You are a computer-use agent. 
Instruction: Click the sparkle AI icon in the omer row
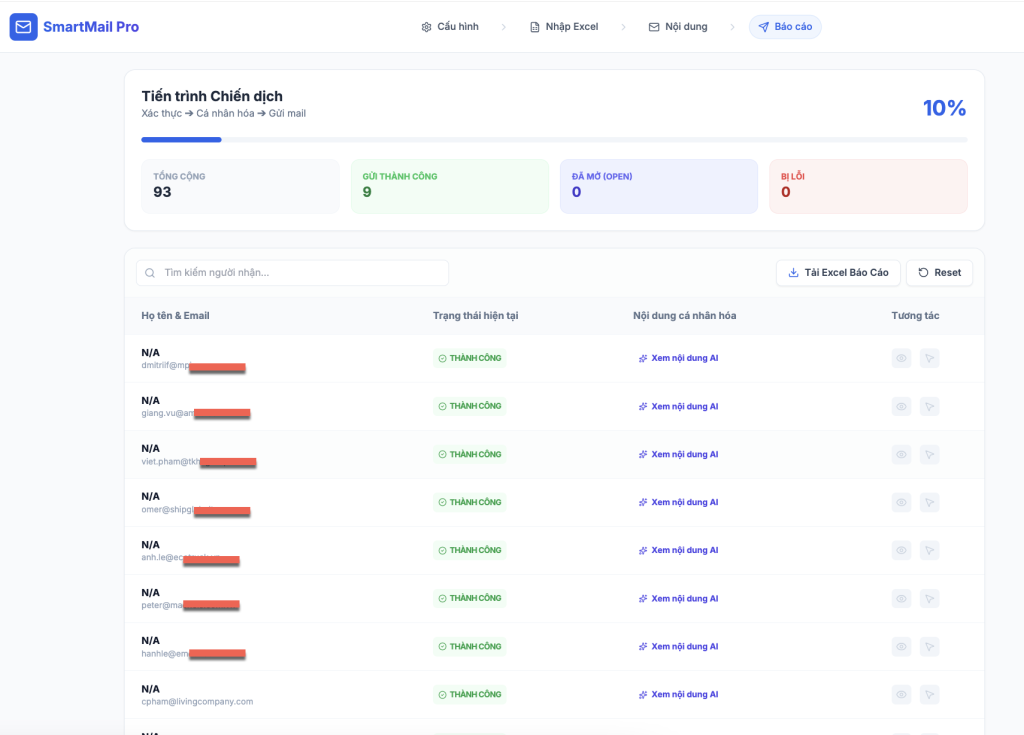click(643, 502)
